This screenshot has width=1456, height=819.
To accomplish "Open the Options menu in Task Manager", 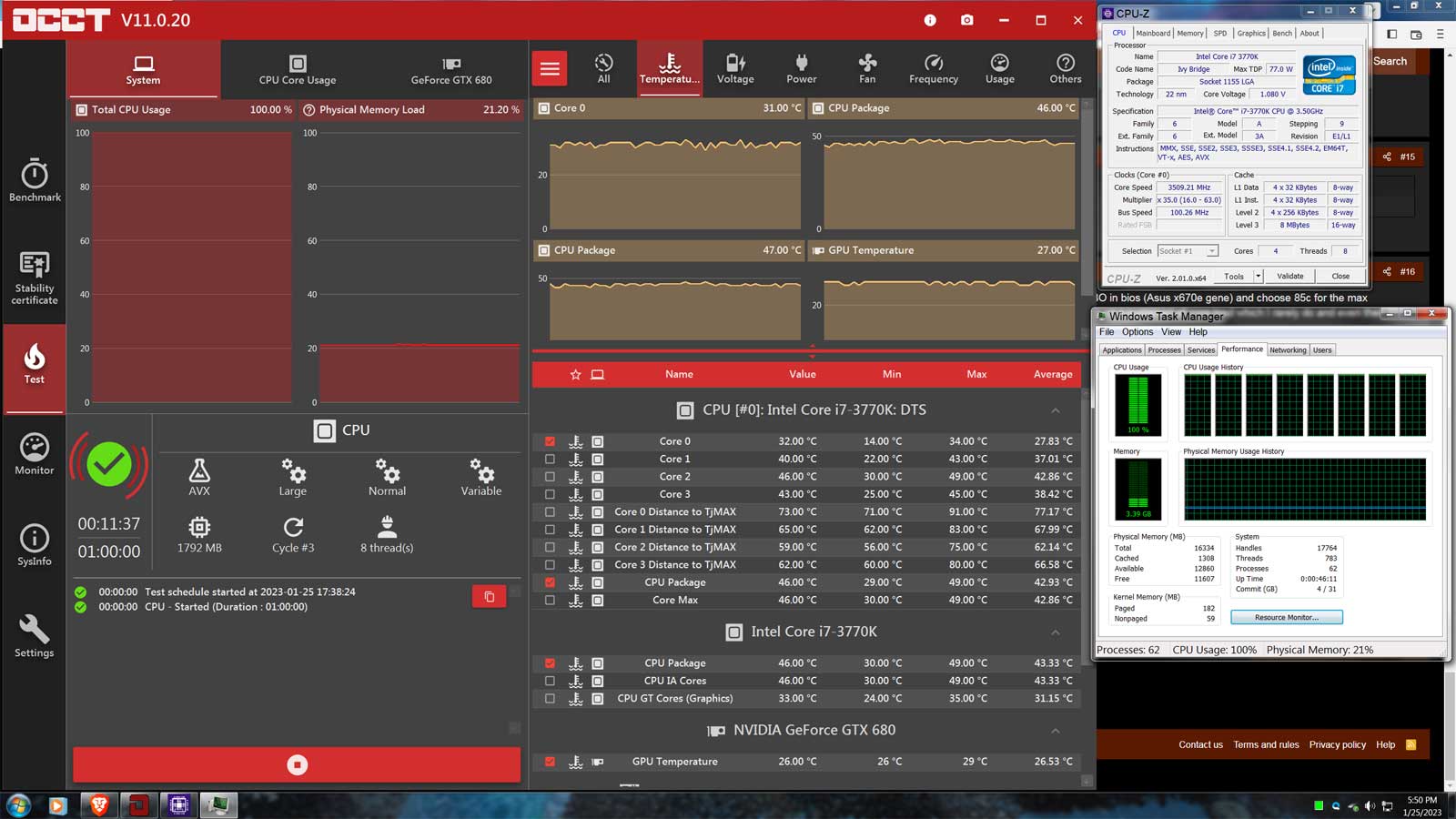I will pos(1137,332).
